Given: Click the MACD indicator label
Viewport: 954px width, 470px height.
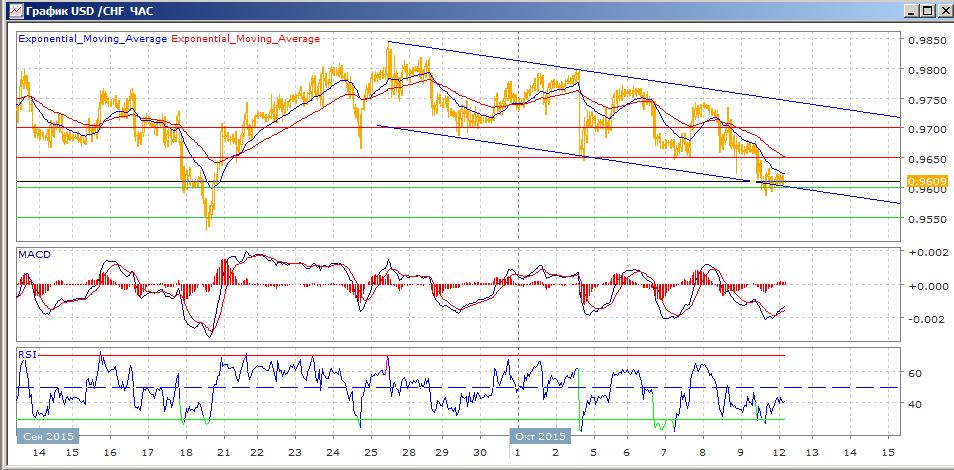Looking at the screenshot, I should pyautogui.click(x=34, y=254).
